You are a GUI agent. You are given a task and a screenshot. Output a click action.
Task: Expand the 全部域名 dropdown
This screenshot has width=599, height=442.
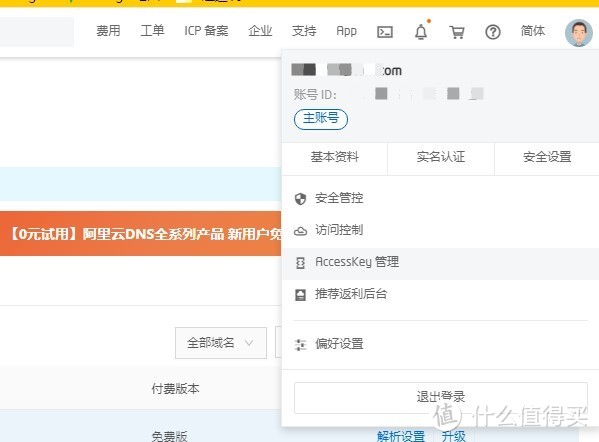(x=221, y=343)
